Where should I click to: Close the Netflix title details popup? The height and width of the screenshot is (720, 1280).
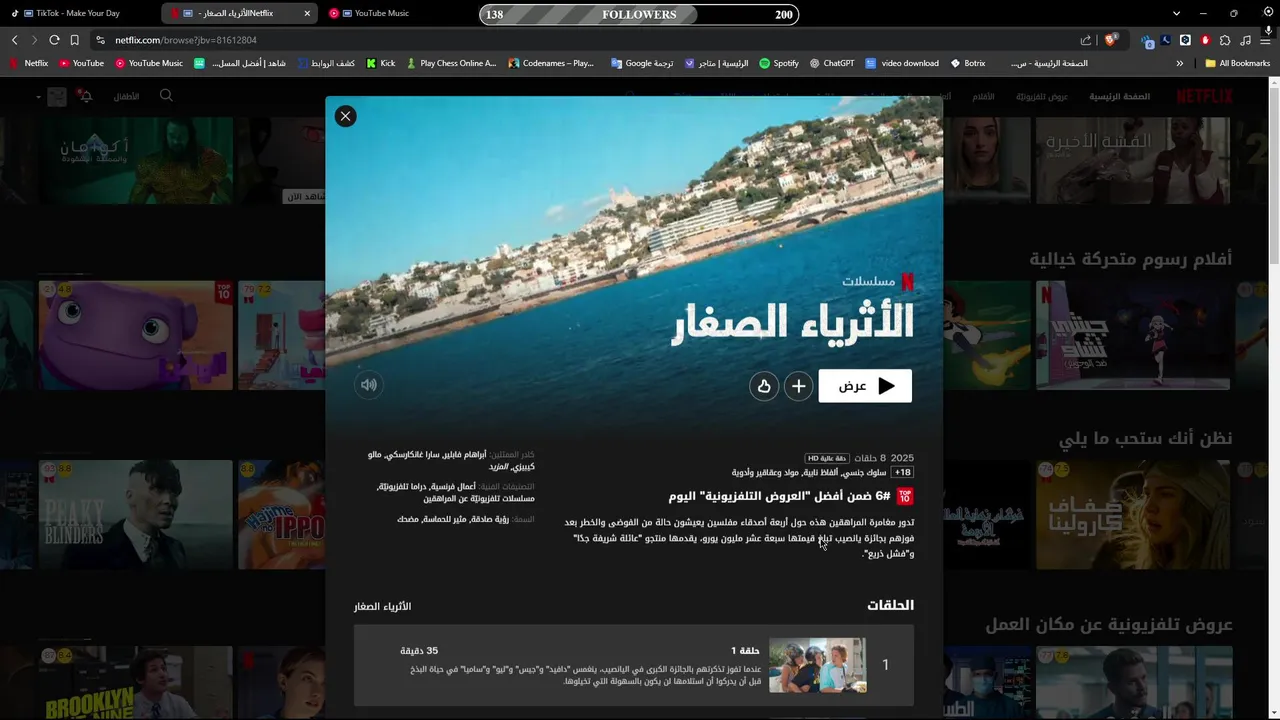pos(345,116)
